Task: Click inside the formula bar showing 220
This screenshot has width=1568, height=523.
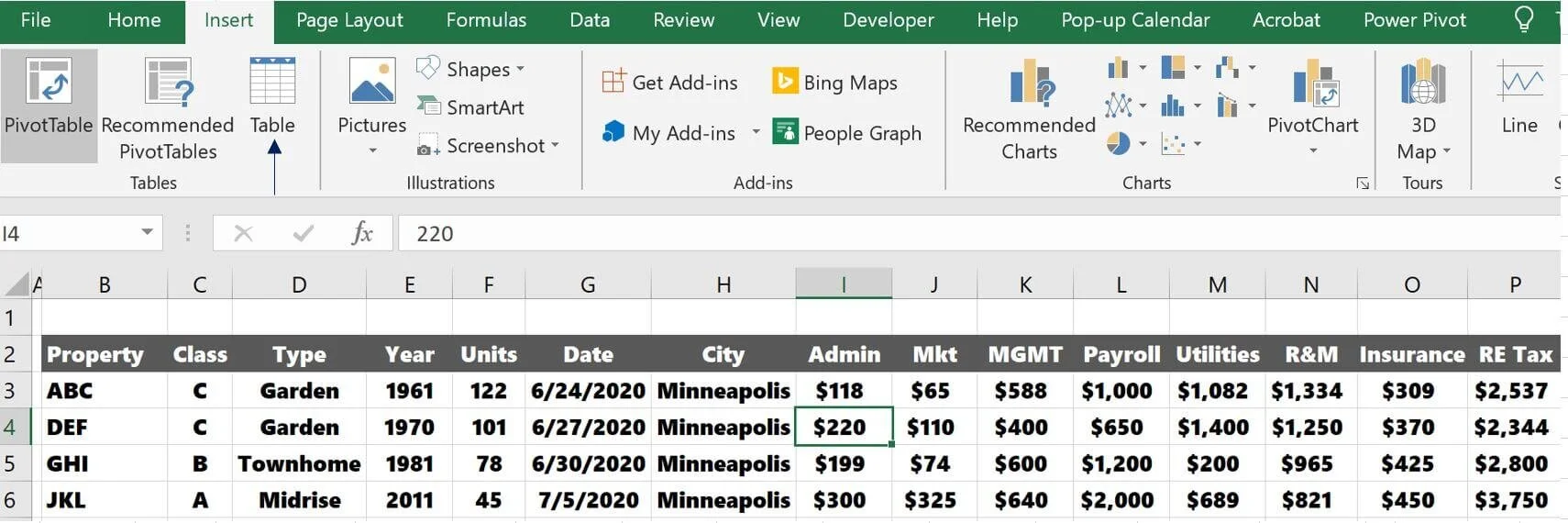Action: (978, 233)
